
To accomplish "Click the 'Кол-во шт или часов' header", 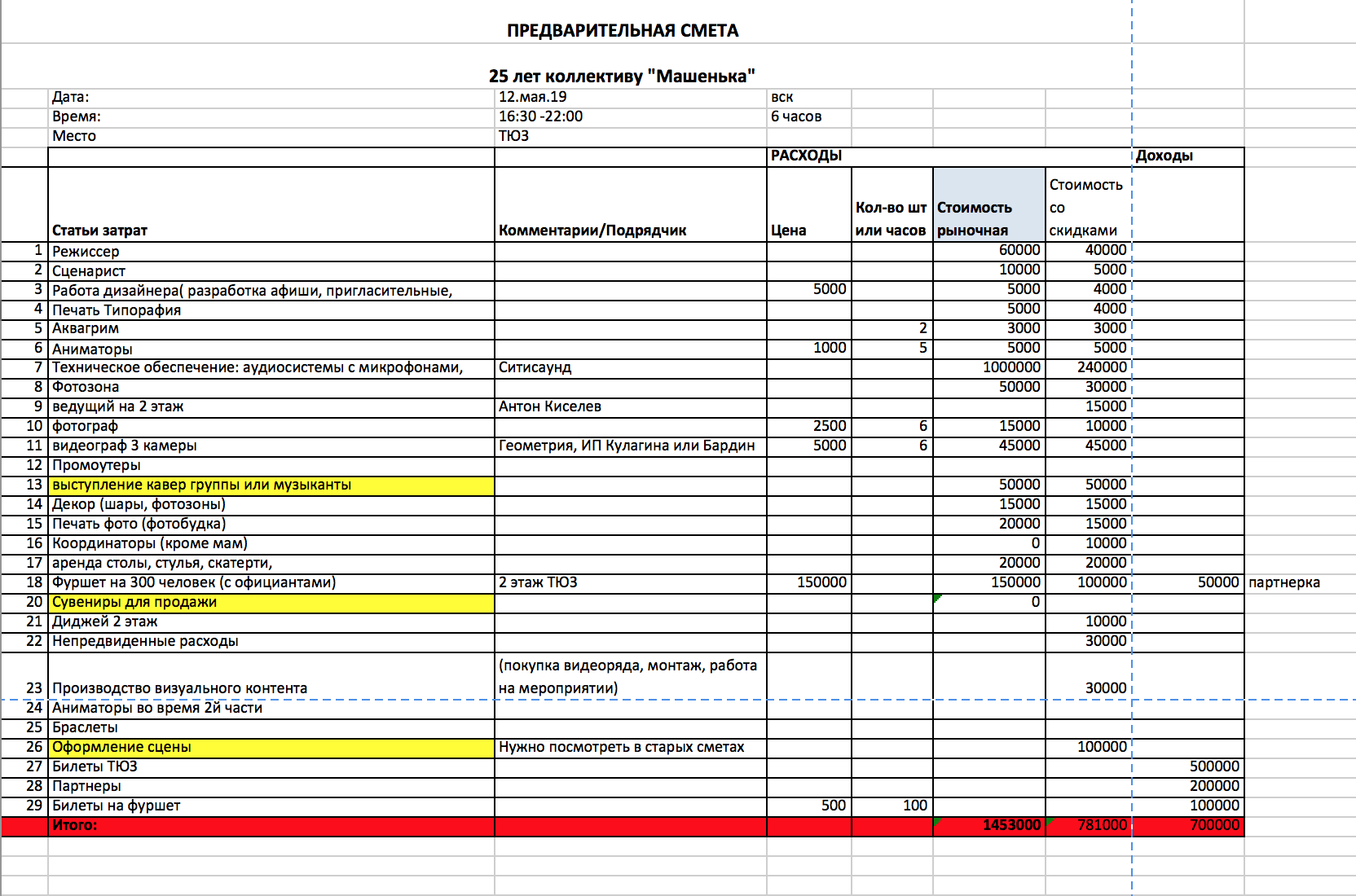I will coord(892,204).
